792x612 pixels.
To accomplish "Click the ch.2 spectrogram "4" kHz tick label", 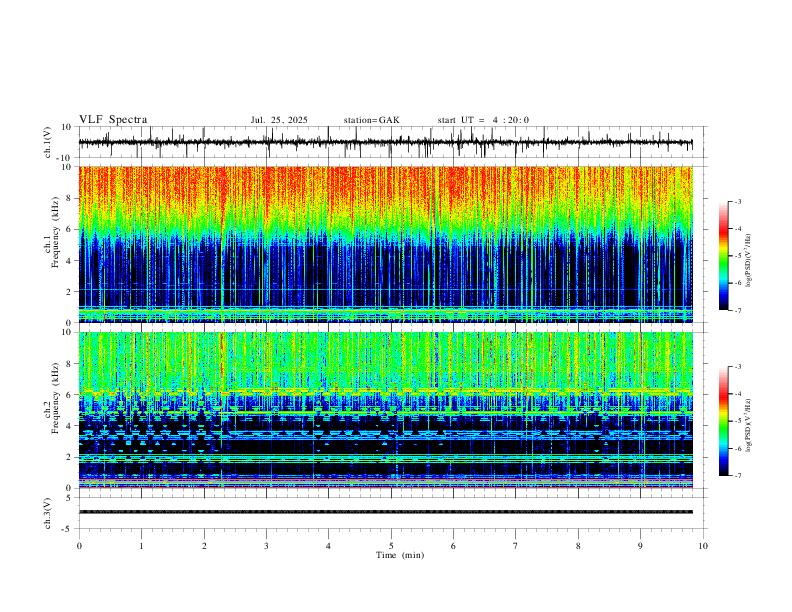I will (69, 426).
